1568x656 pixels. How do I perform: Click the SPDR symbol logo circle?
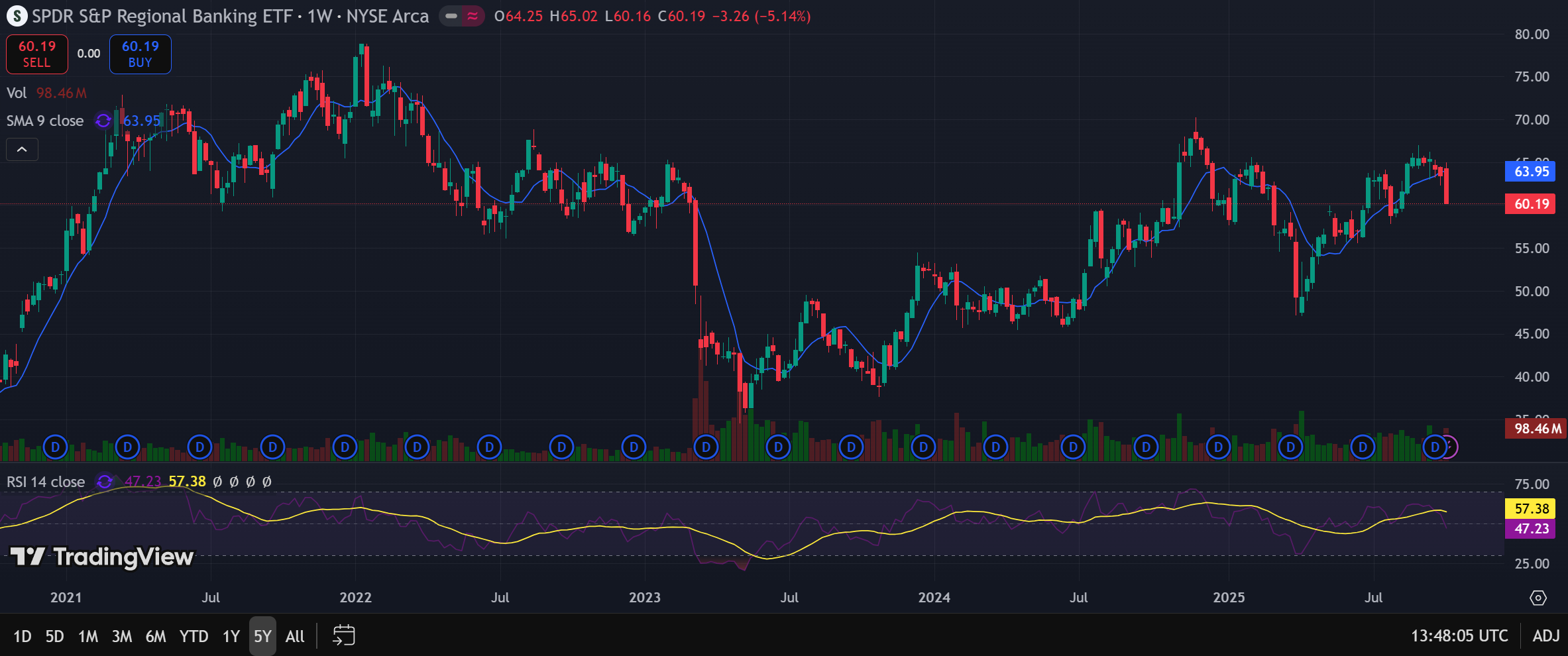point(17,16)
